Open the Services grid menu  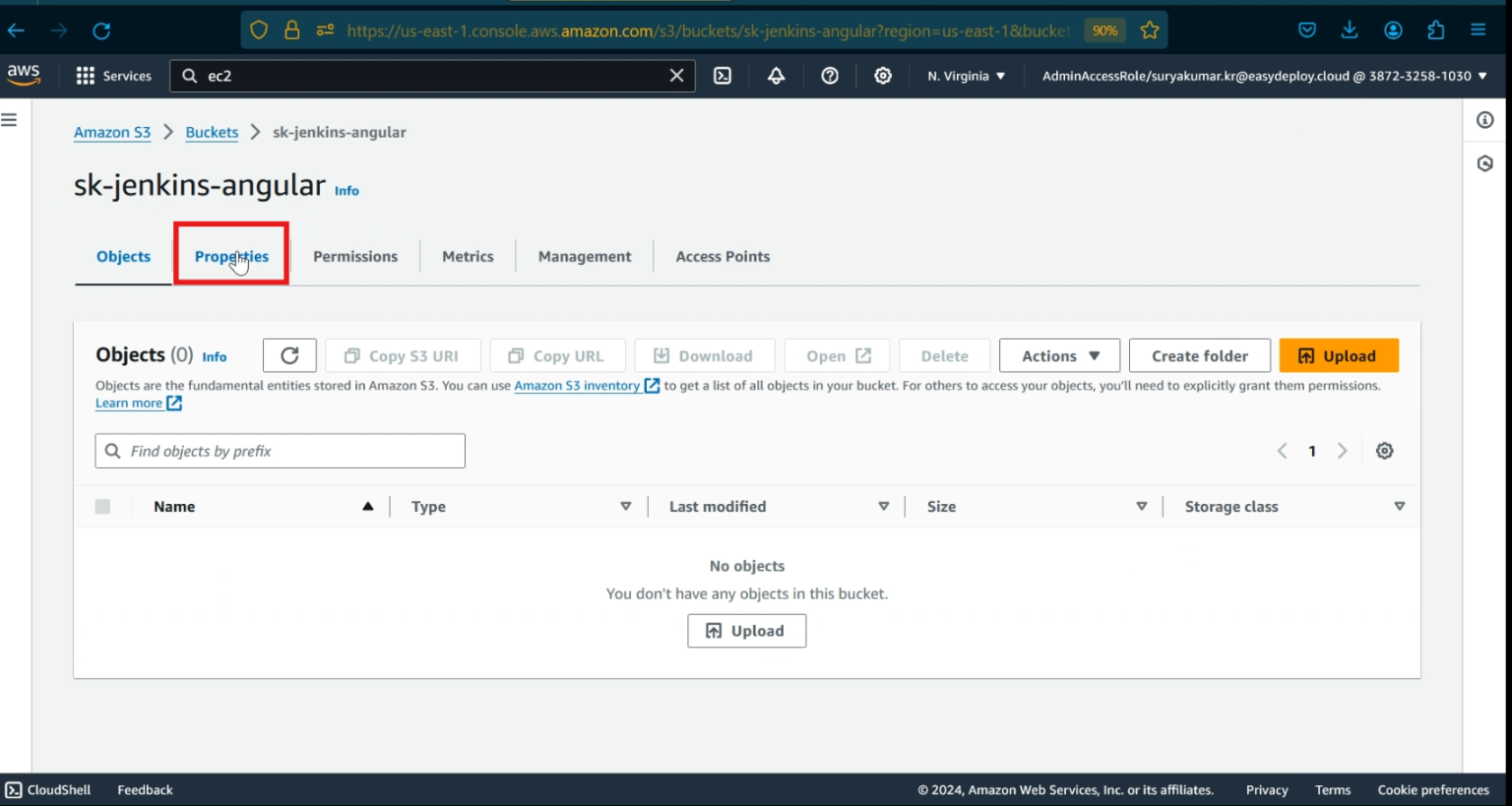click(x=113, y=76)
